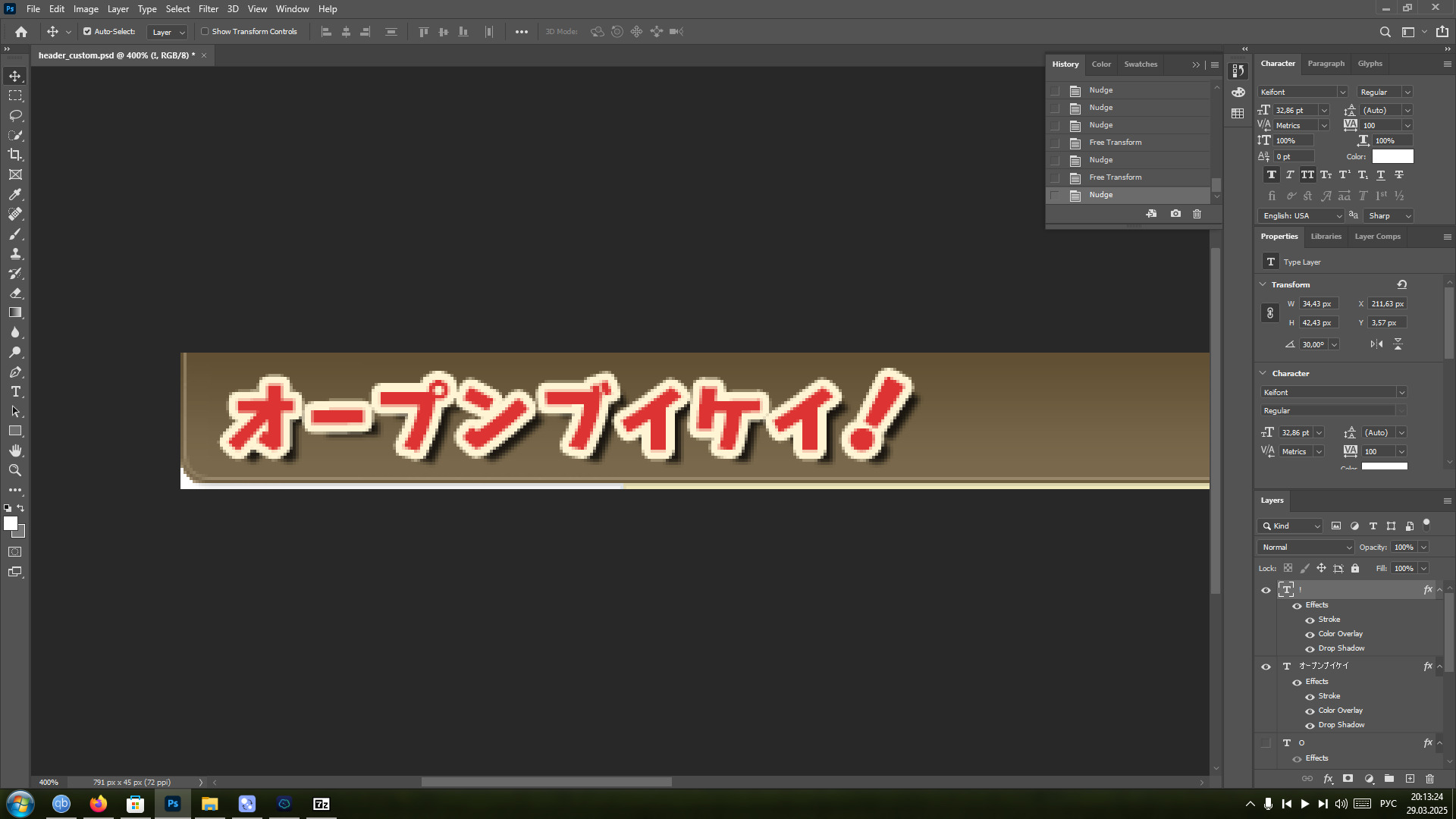The height and width of the screenshot is (819, 1456).
Task: Select the Eyedropper tool
Action: tap(15, 194)
